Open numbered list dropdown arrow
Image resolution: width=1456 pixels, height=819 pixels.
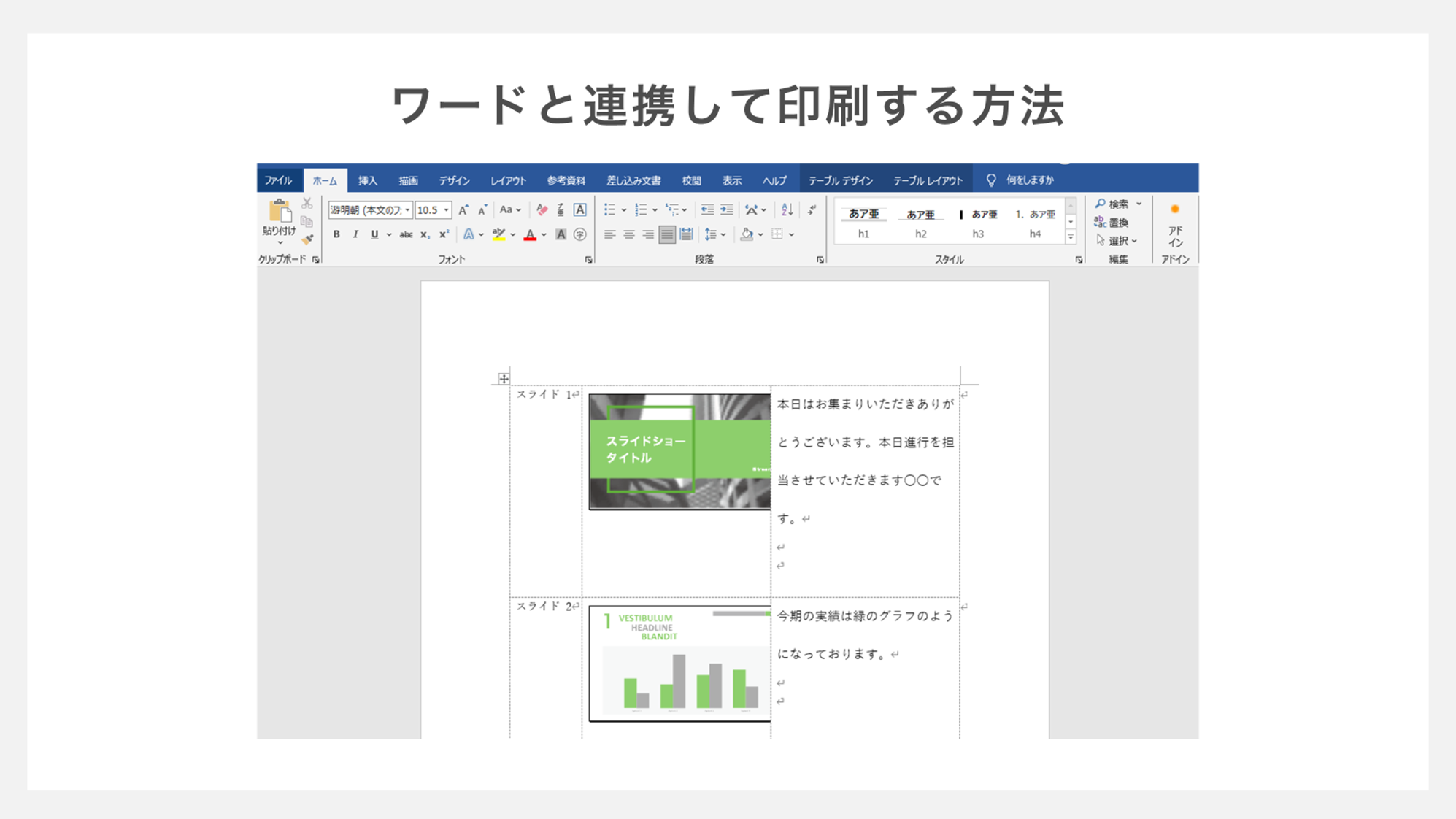(655, 210)
